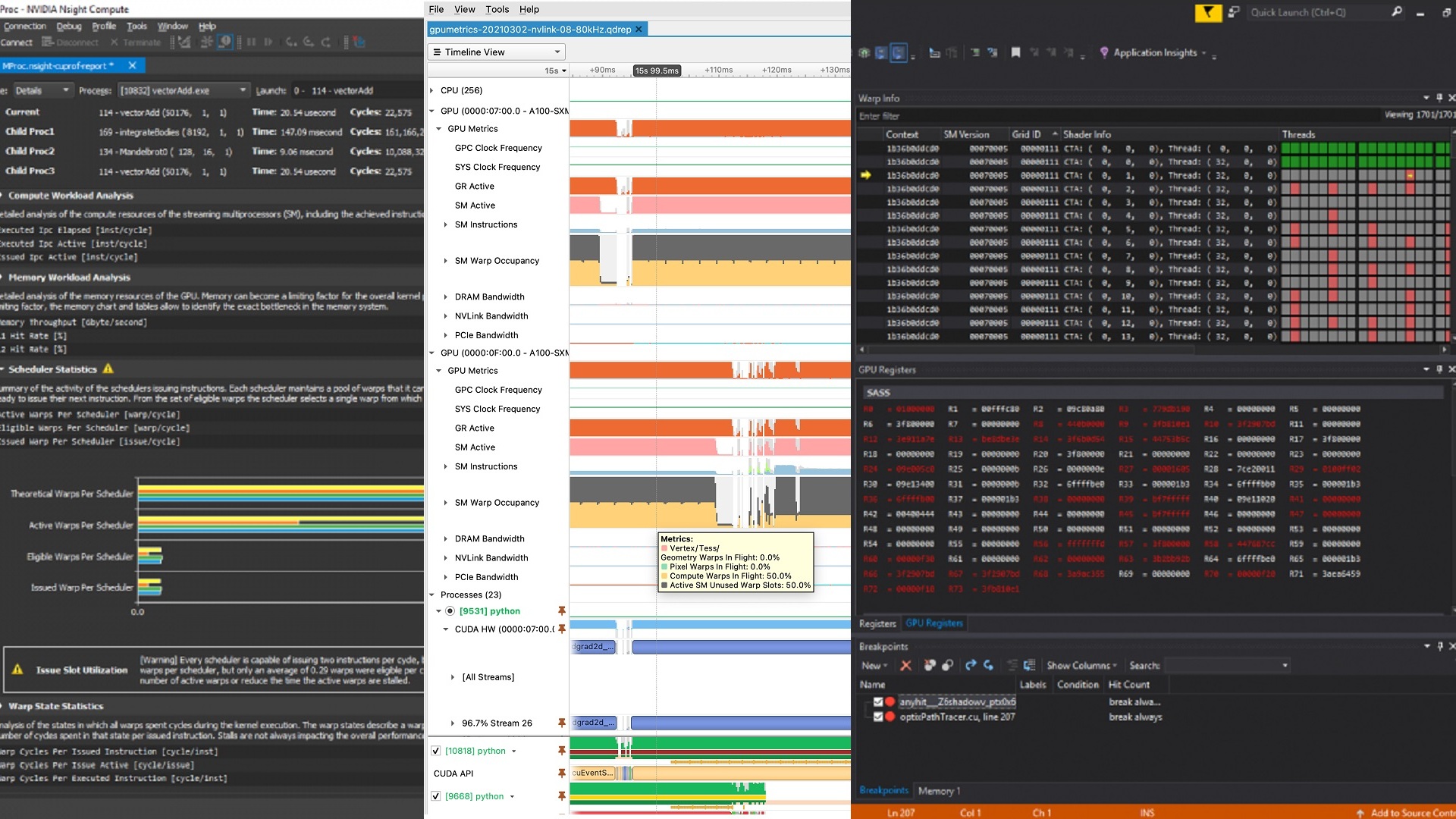Toggle the [9668] python process checkbox

(436, 796)
